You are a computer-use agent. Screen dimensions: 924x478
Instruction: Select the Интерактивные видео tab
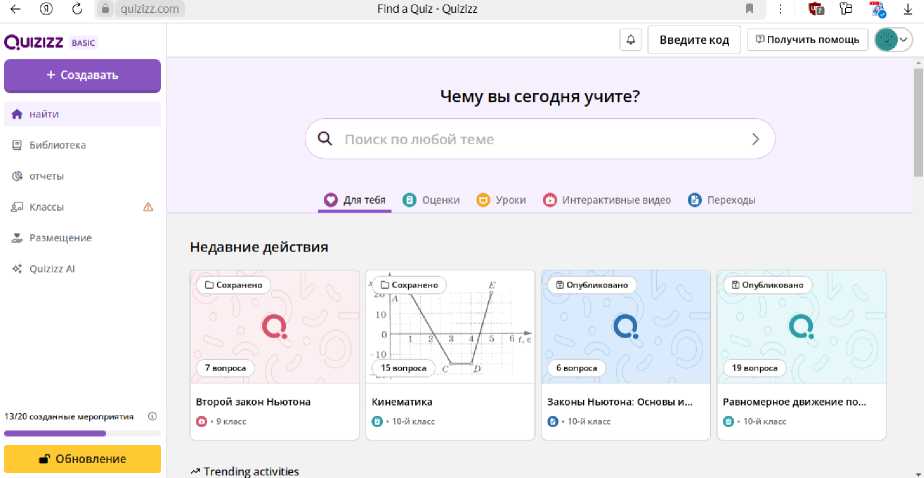[606, 200]
